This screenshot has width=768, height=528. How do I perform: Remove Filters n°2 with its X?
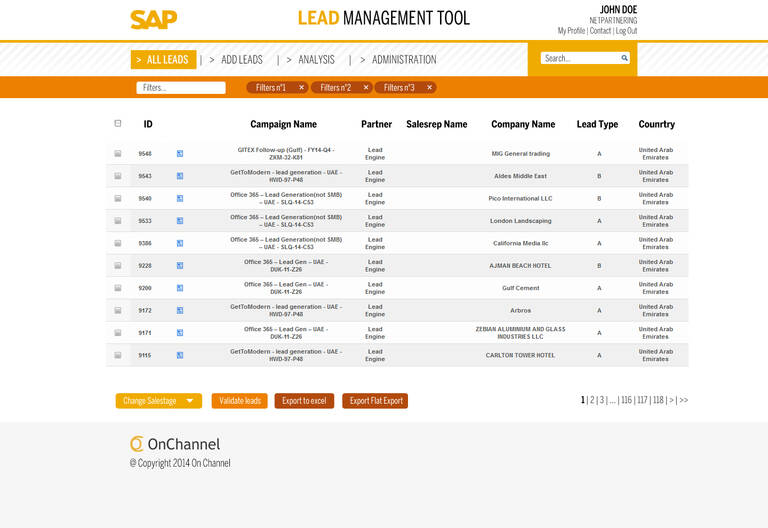365,87
